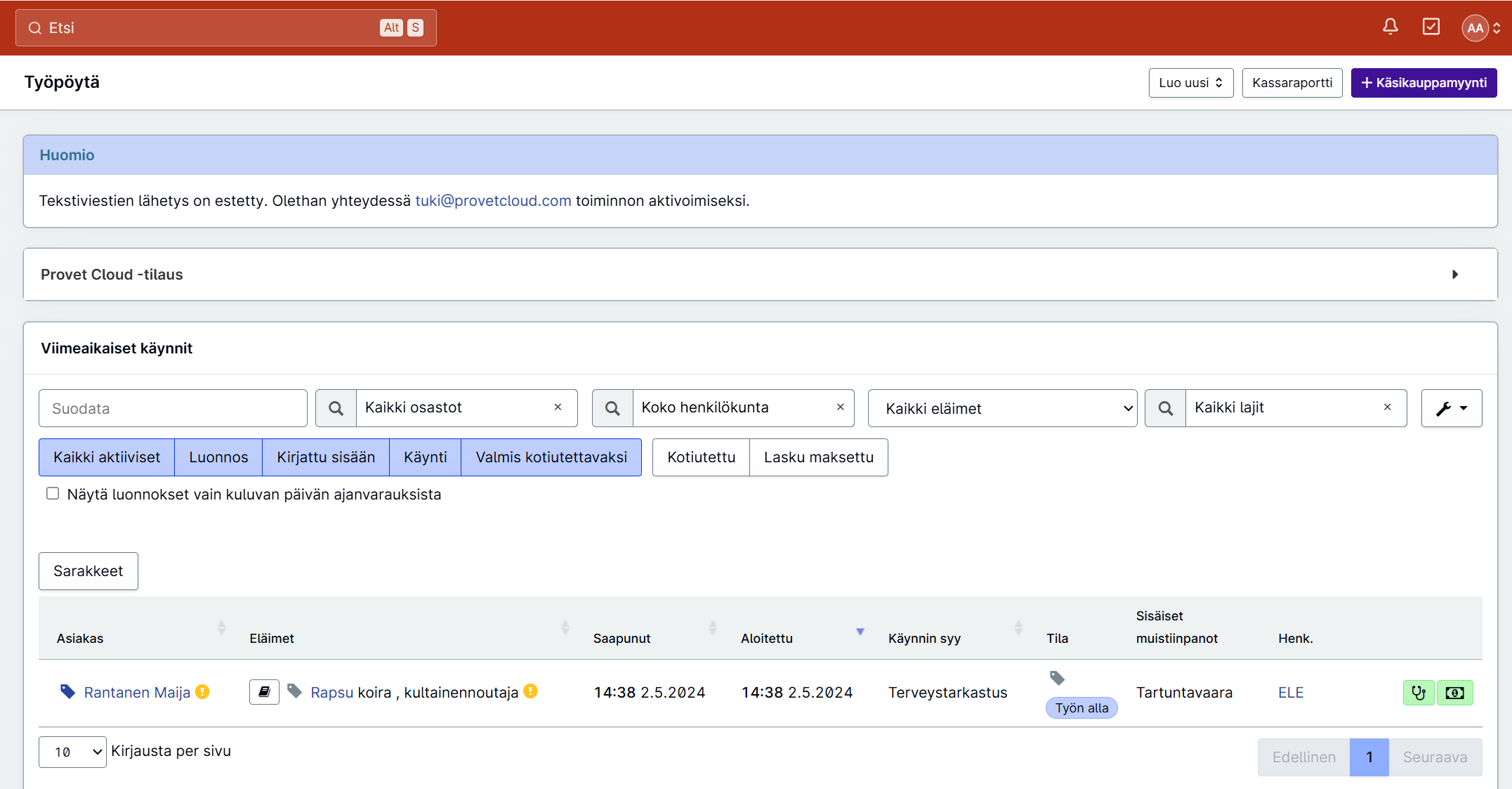Screen dimensions: 1512x789
Task: Clear the Kaikki osastot filter
Action: coord(558,407)
